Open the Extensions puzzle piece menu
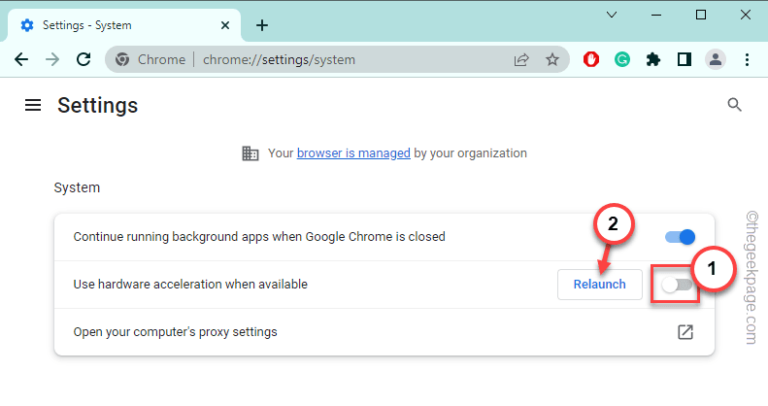Viewport: 768px width, 406px height. (653, 60)
